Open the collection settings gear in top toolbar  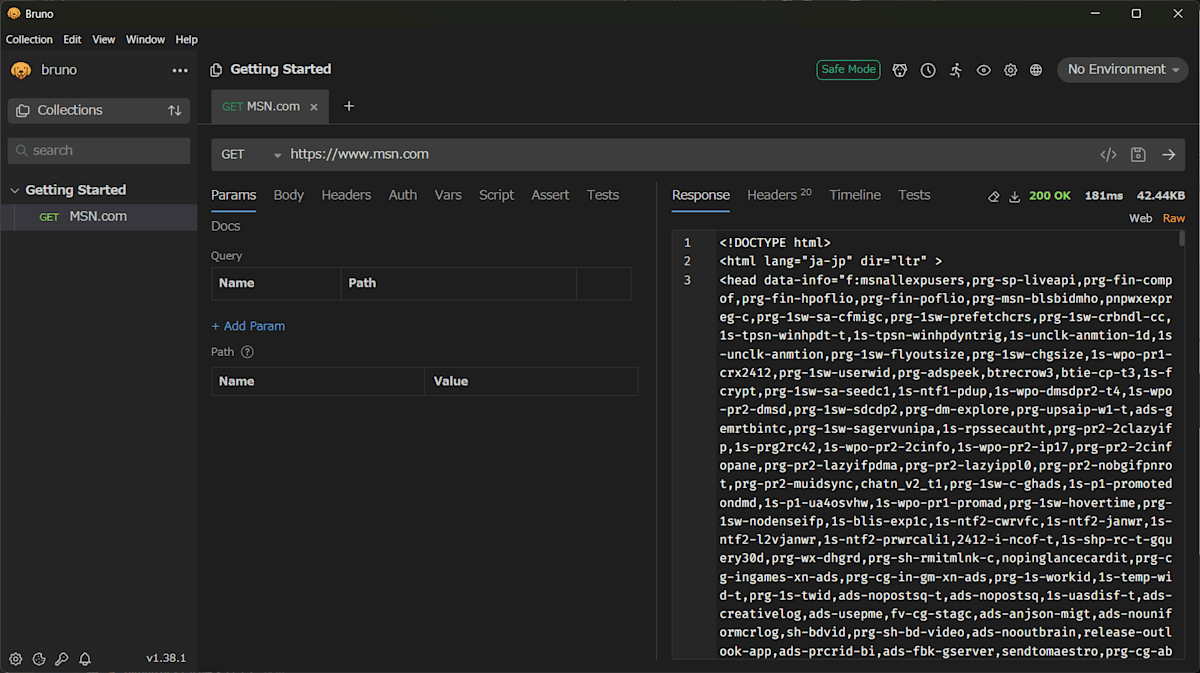1011,70
